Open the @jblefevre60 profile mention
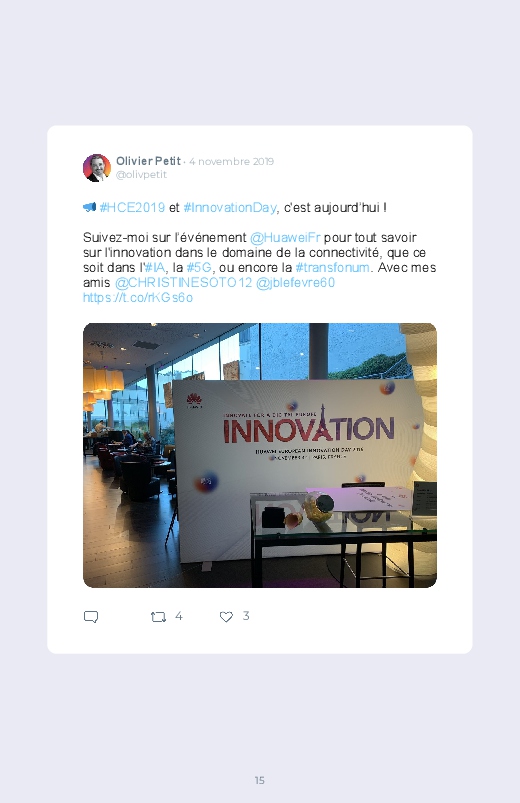520x803 pixels. tap(295, 283)
